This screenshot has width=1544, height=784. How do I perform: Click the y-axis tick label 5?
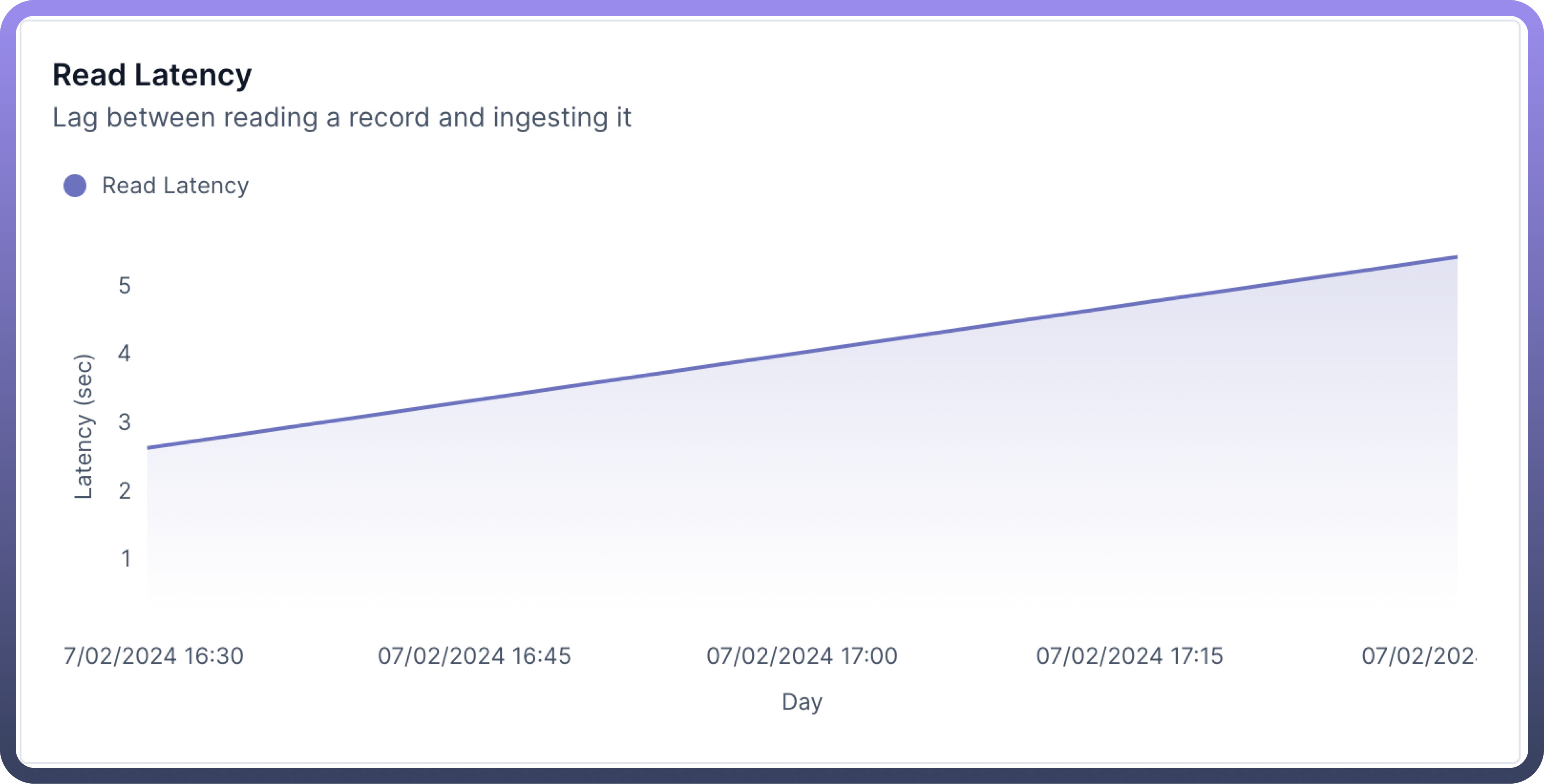point(125,286)
